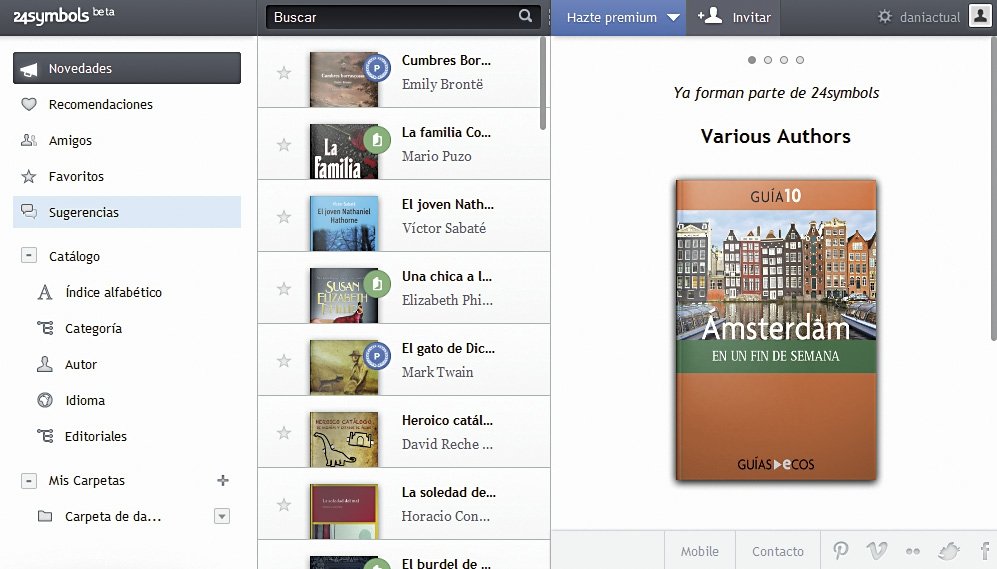This screenshot has width=997, height=569.
Task: Open El gato de Dic... cover
Action: 344,367
